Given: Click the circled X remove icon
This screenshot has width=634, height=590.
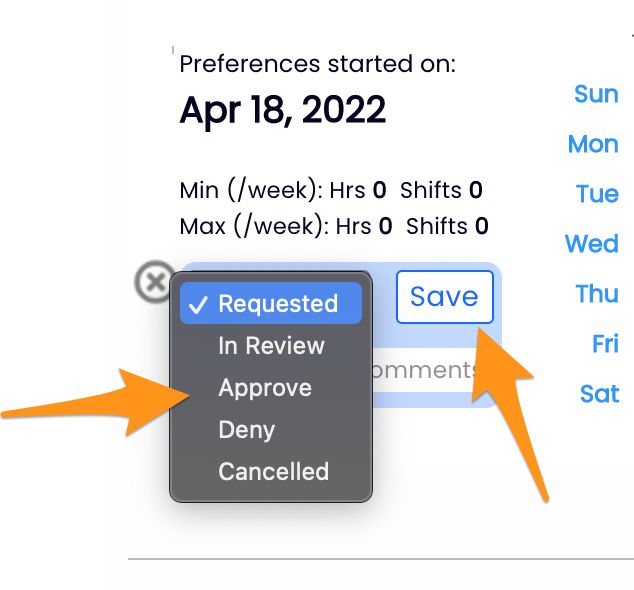Looking at the screenshot, I should [153, 282].
